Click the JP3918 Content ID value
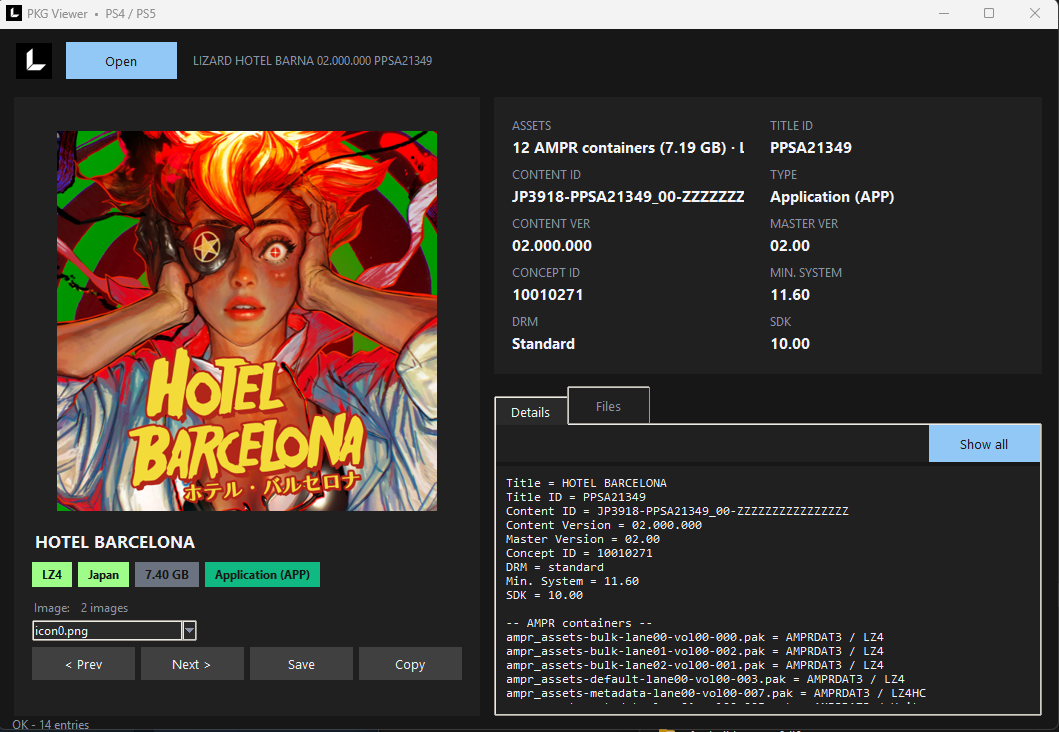 (628, 197)
